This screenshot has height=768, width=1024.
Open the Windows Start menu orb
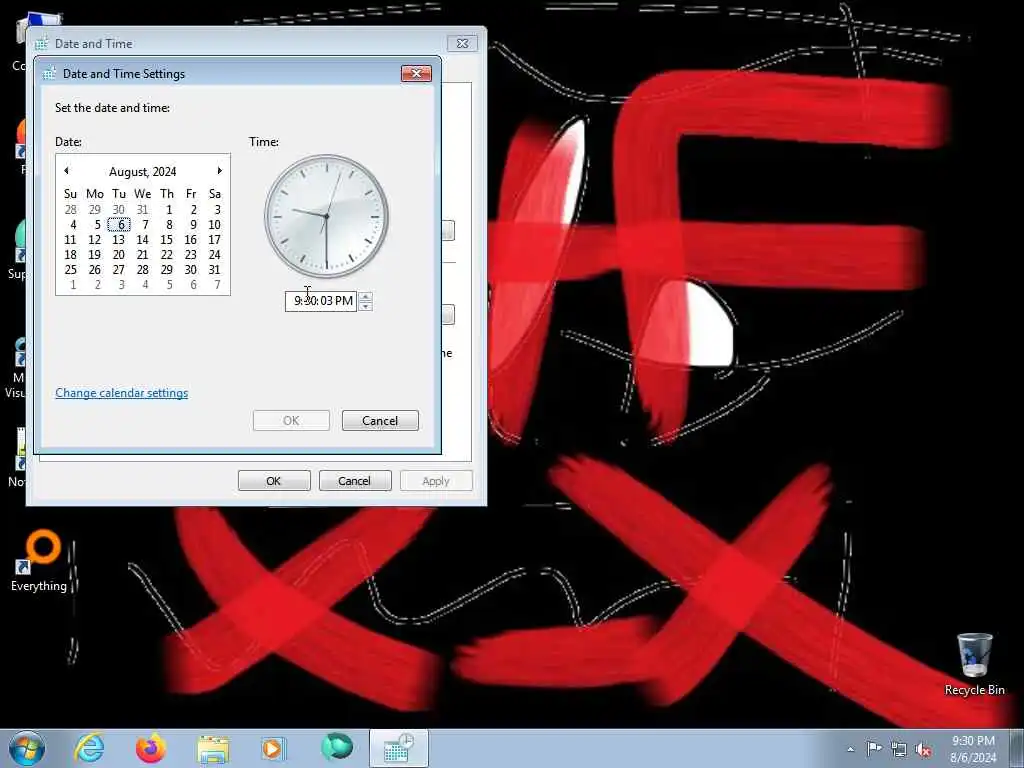coord(27,748)
